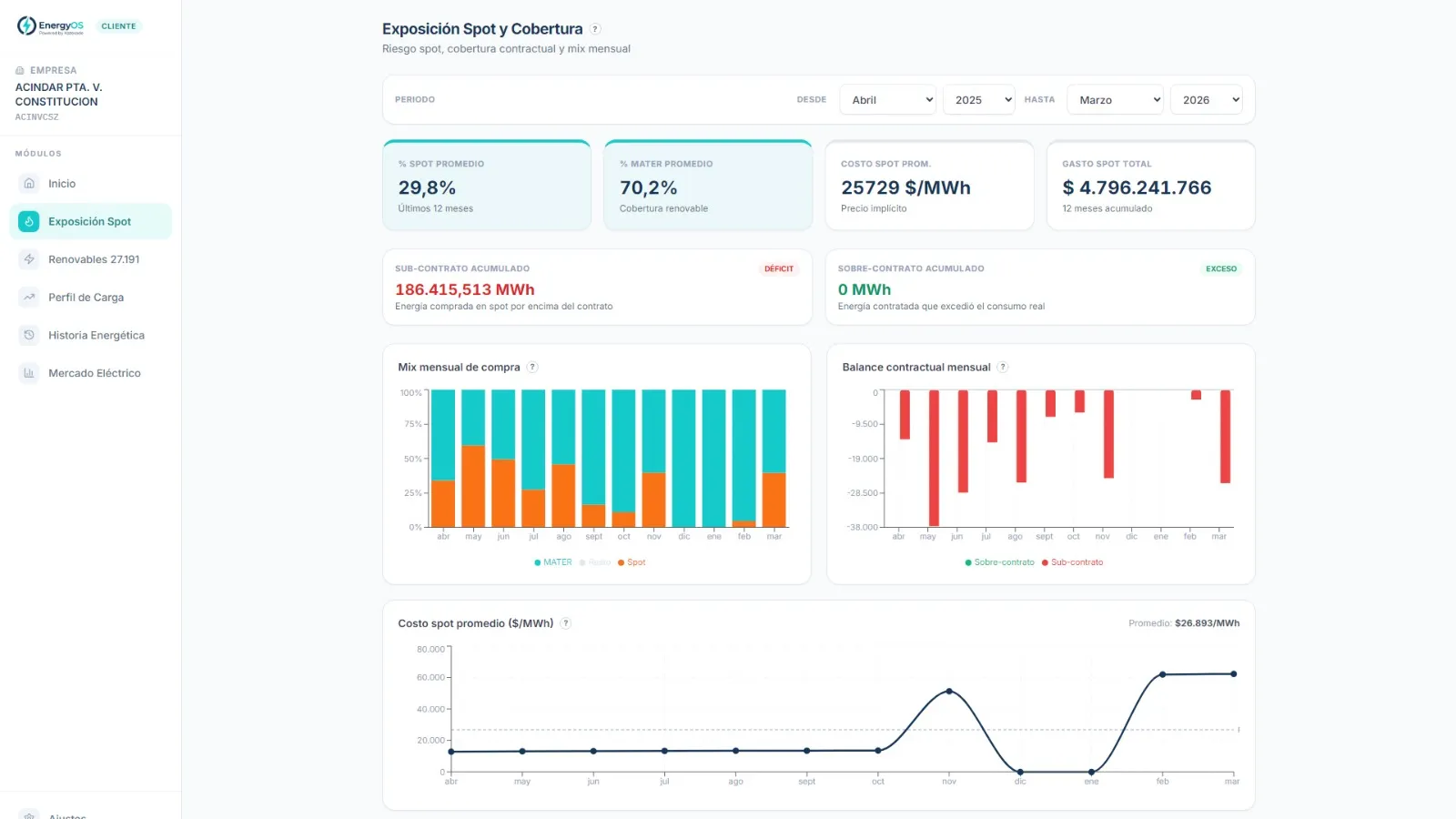
Task: Click the may bar in mix mensual chart
Action: (473, 459)
